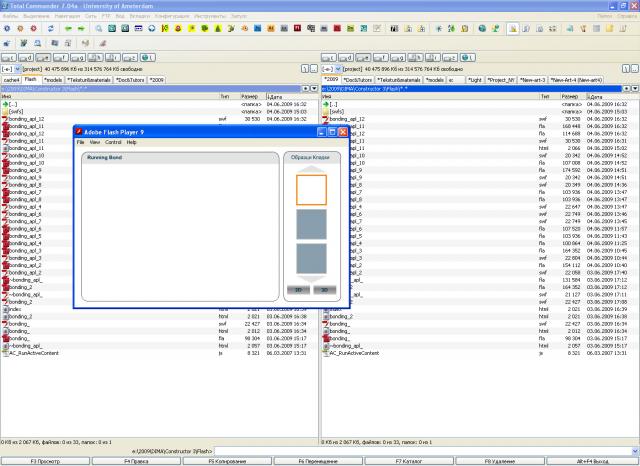
Task: Open *New-art-3 tab in right panel
Action: [532, 80]
